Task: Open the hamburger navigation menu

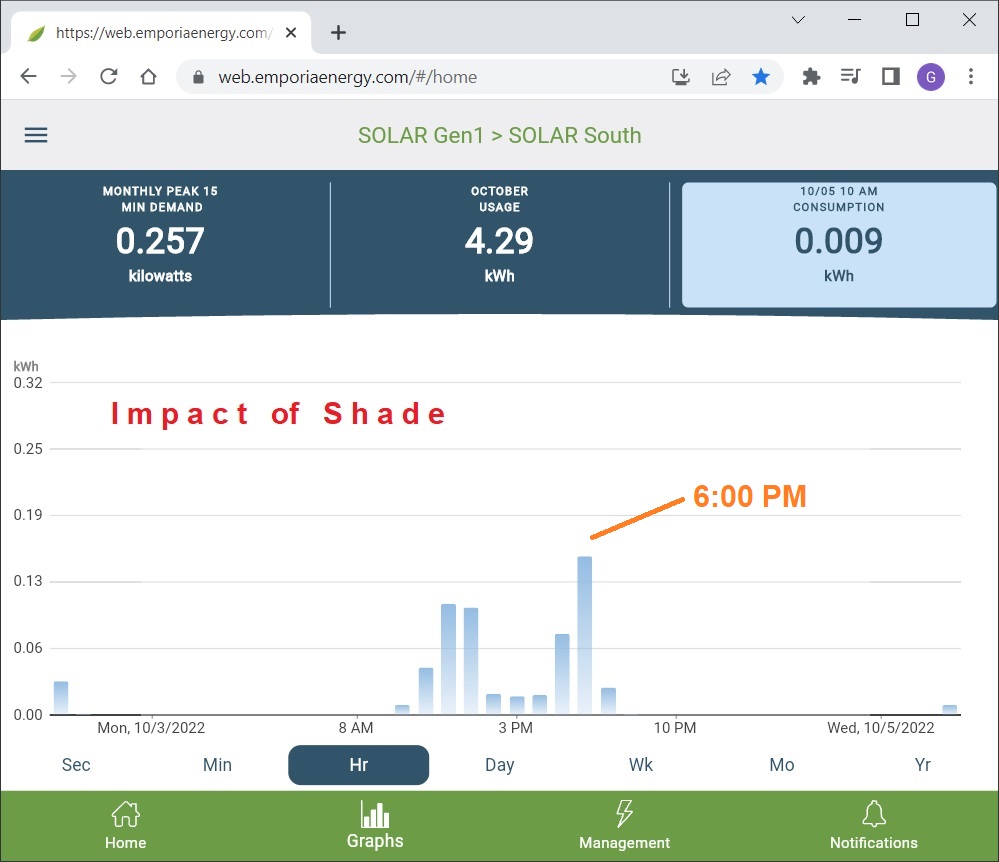Action: click(36, 135)
